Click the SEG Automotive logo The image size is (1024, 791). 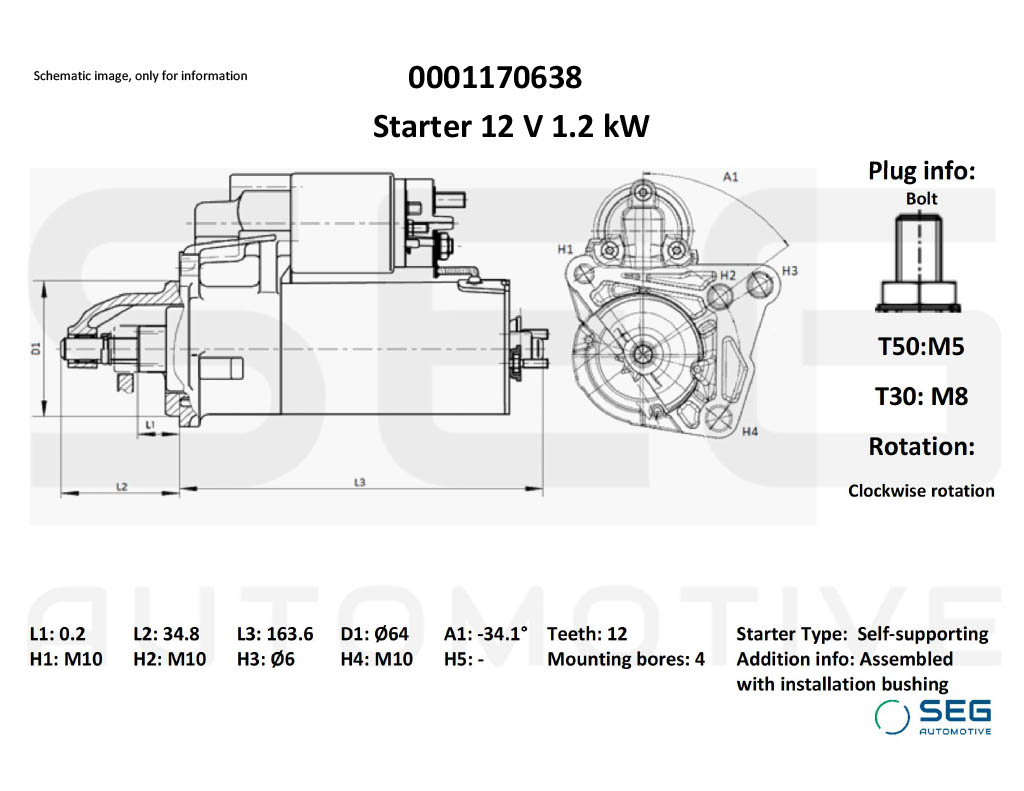coord(933,716)
